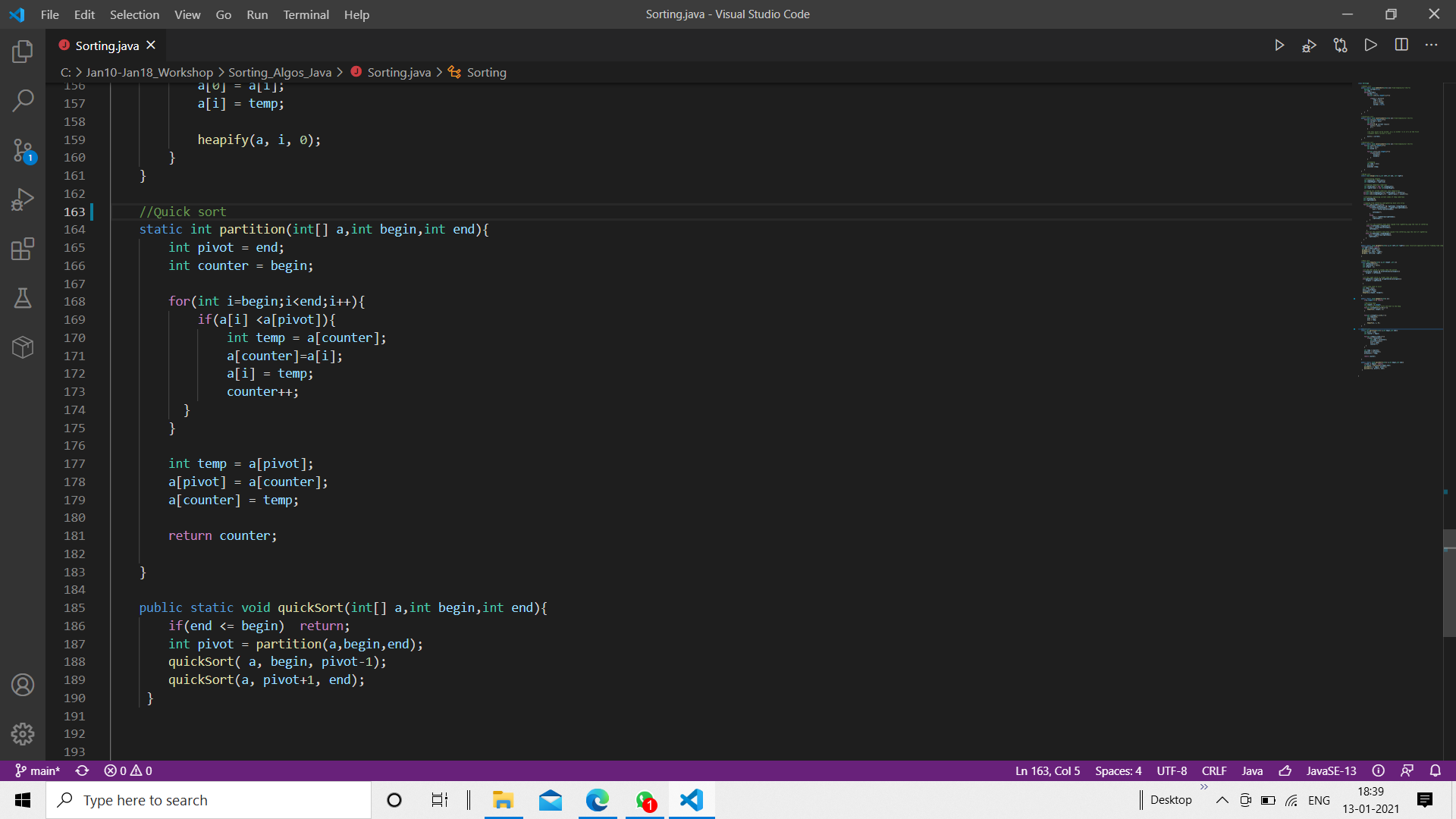The height and width of the screenshot is (819, 1456).
Task: Toggle notifications bell in status bar
Action: [x=1436, y=770]
